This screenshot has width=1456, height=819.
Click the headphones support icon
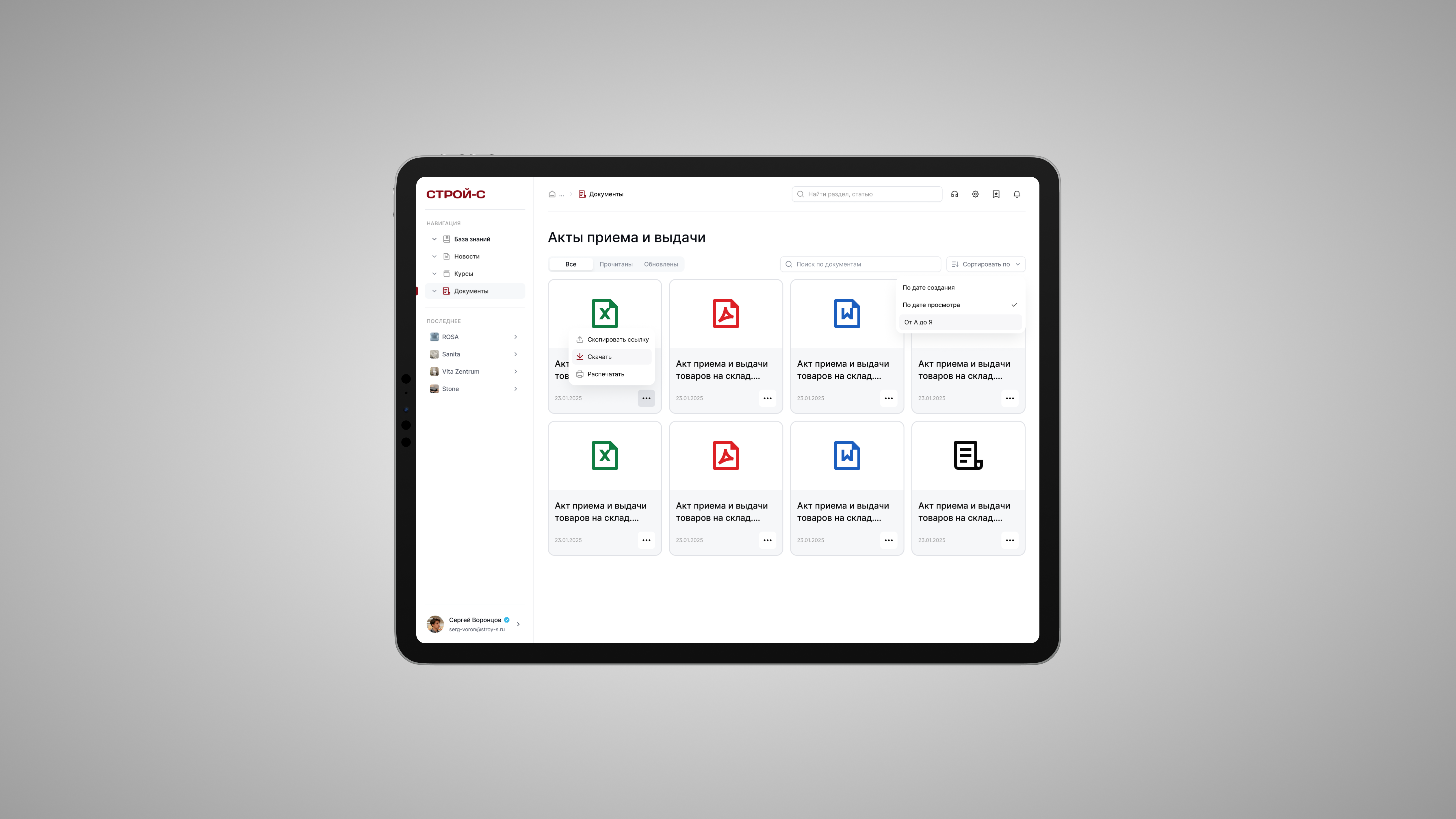955,194
